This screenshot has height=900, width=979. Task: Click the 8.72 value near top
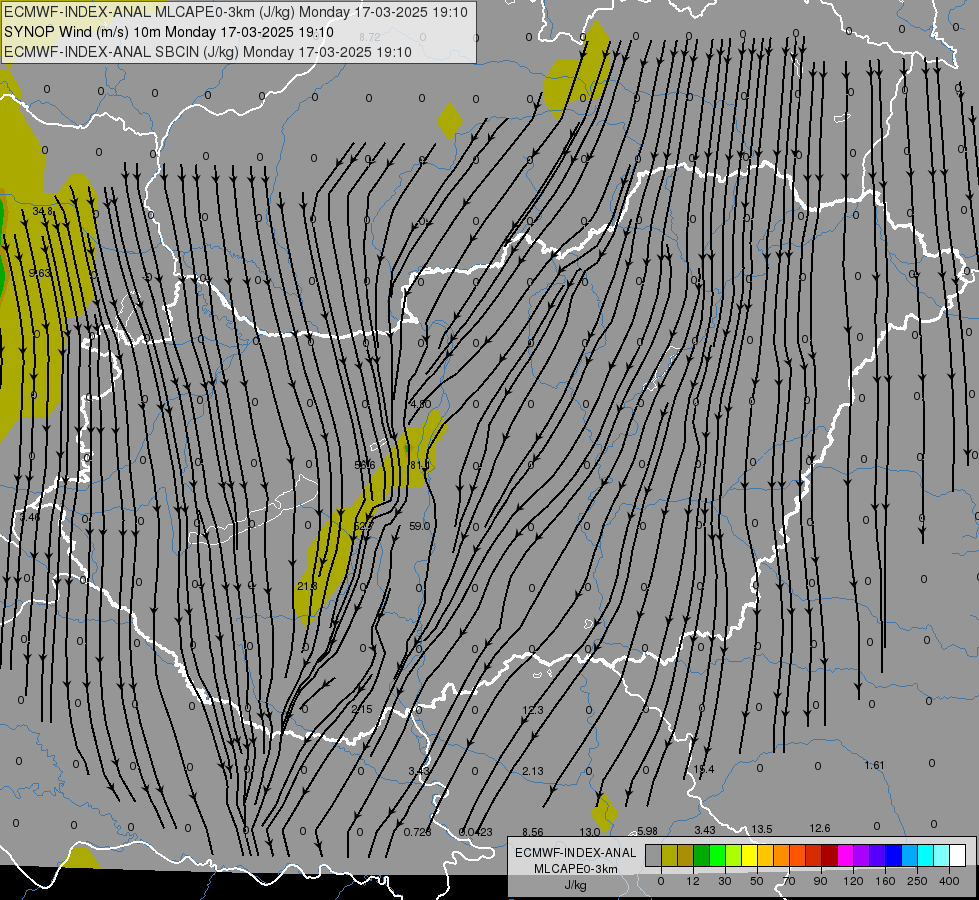(x=370, y=37)
